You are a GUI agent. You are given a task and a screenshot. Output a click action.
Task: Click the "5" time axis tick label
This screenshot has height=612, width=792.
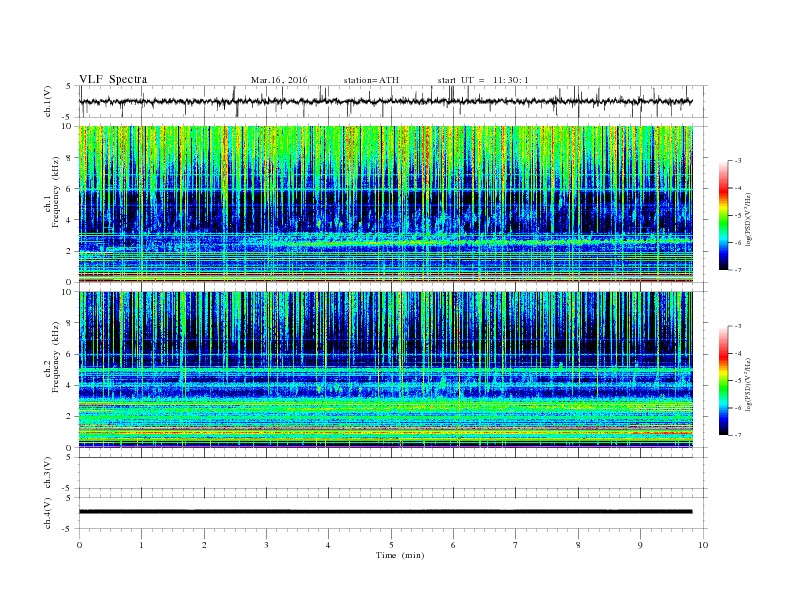pyautogui.click(x=391, y=545)
